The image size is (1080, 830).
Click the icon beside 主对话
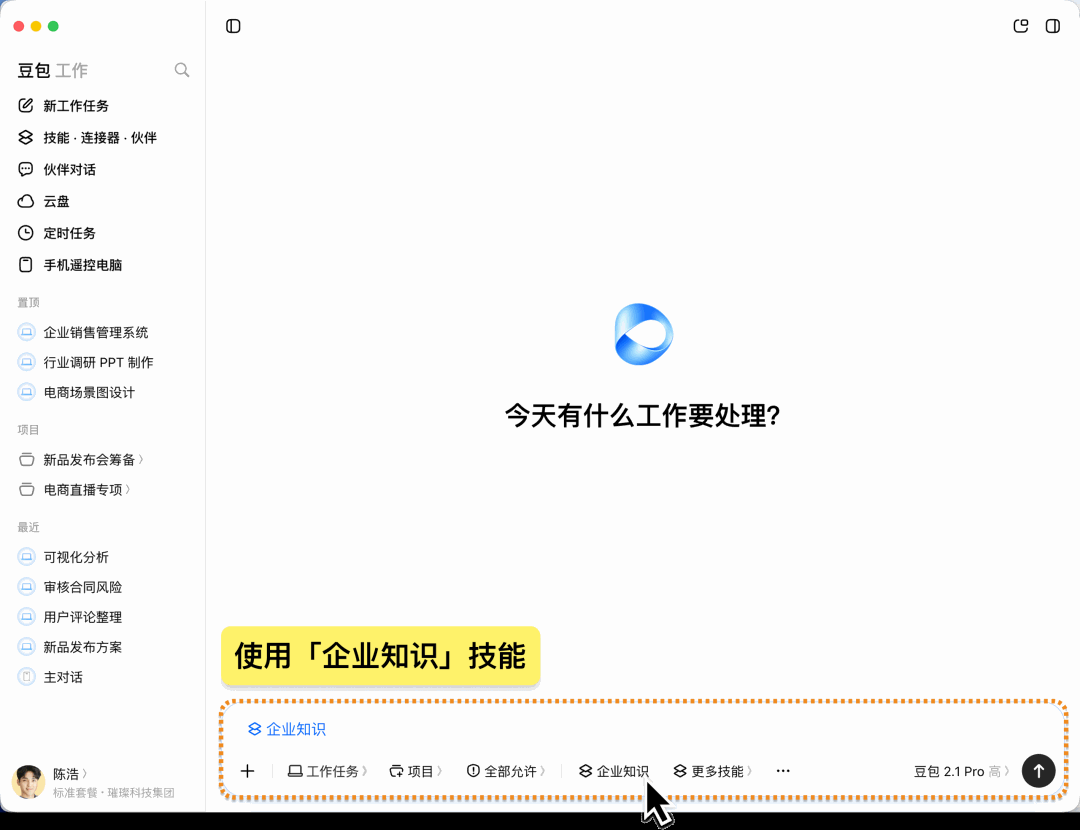(26, 677)
